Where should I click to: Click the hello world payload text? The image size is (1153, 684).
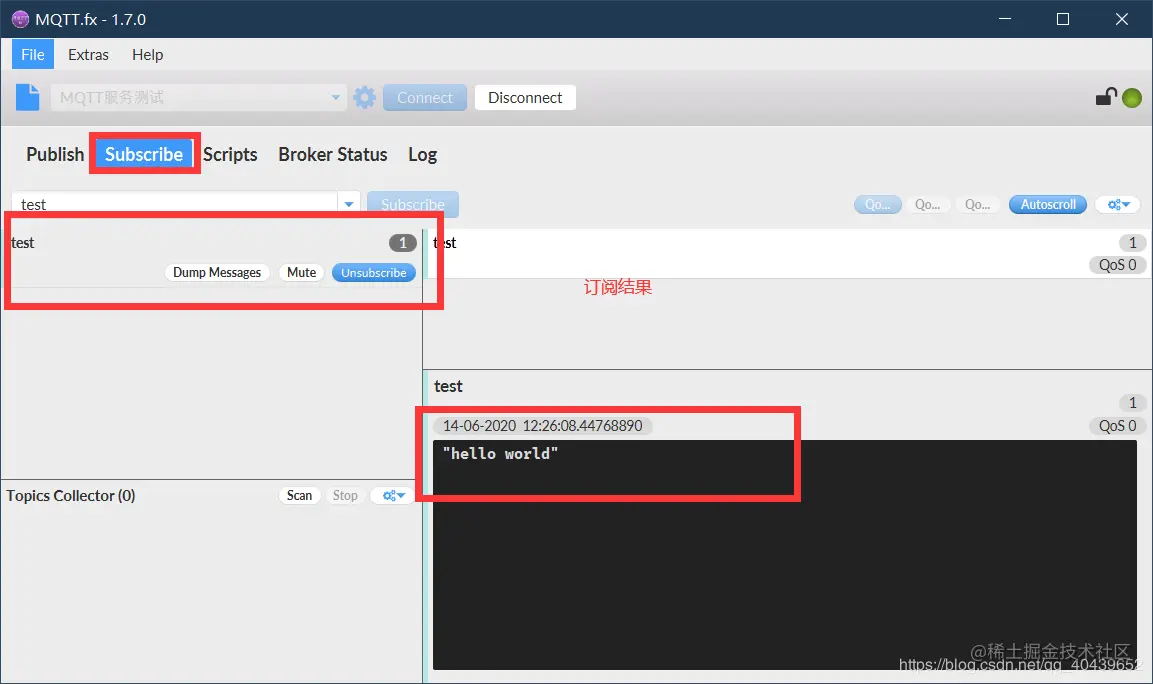pyautogui.click(x=500, y=454)
